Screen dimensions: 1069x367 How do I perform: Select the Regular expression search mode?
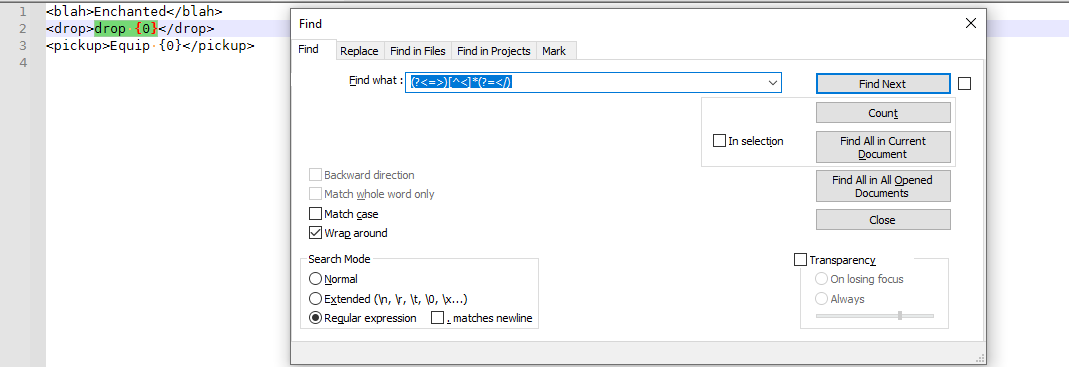tap(315, 319)
